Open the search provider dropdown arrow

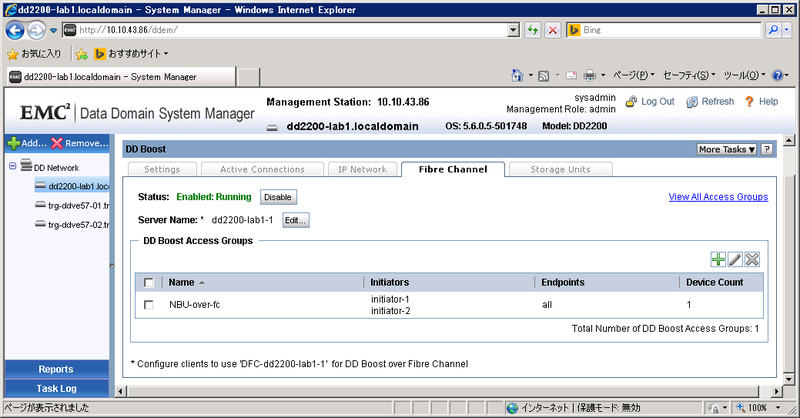click(786, 30)
